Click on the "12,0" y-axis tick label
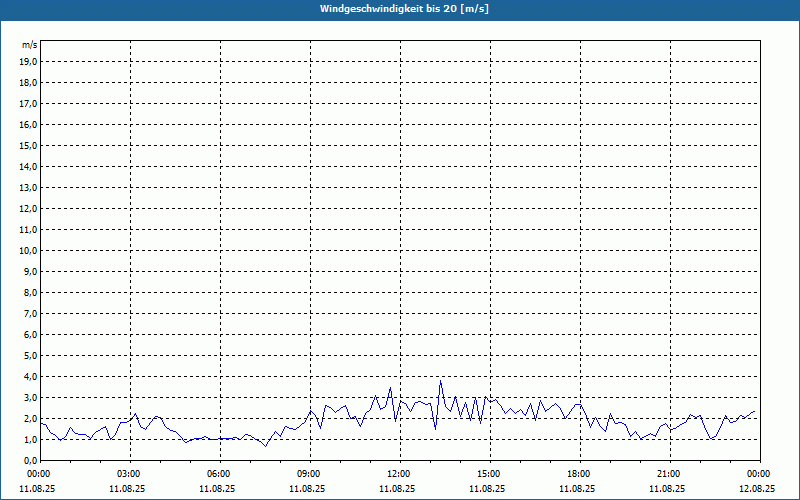This screenshot has width=800, height=500. 30,209
